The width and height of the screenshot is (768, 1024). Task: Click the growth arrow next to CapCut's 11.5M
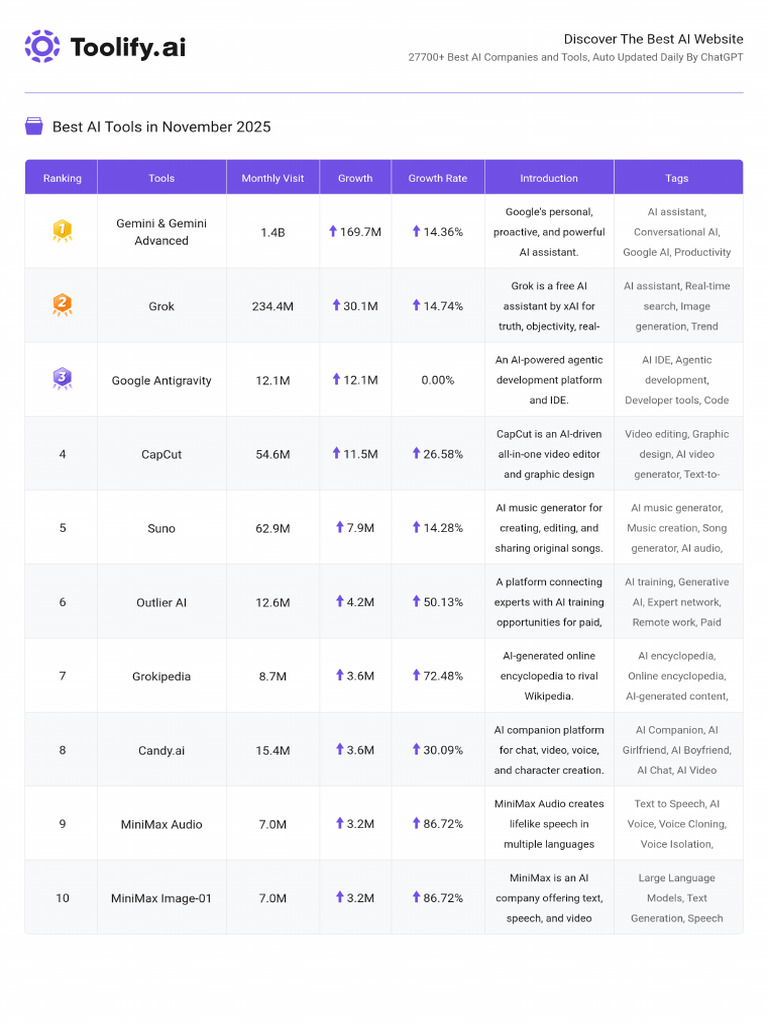coord(337,453)
